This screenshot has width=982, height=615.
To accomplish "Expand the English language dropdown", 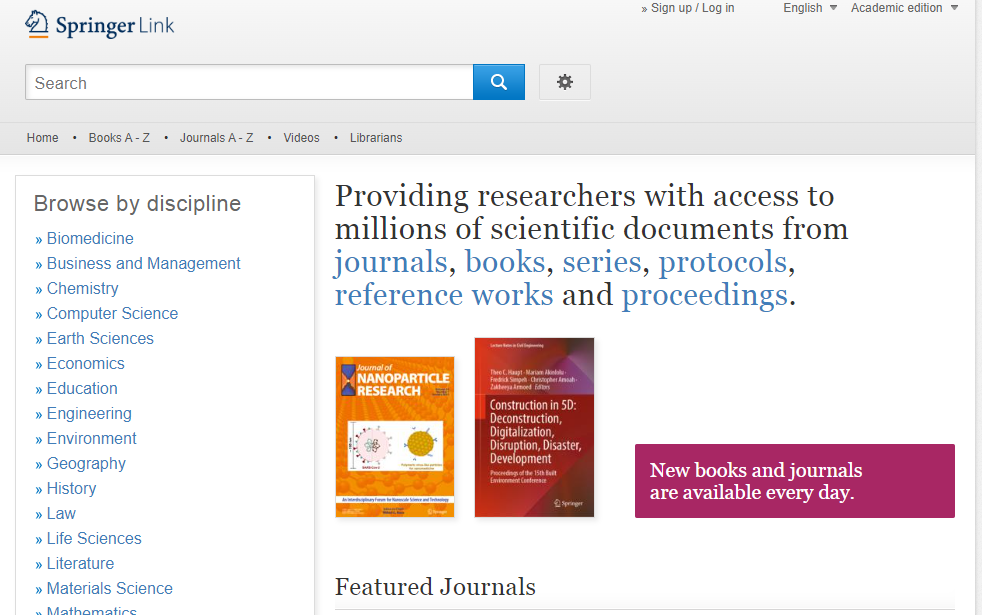I will point(809,8).
